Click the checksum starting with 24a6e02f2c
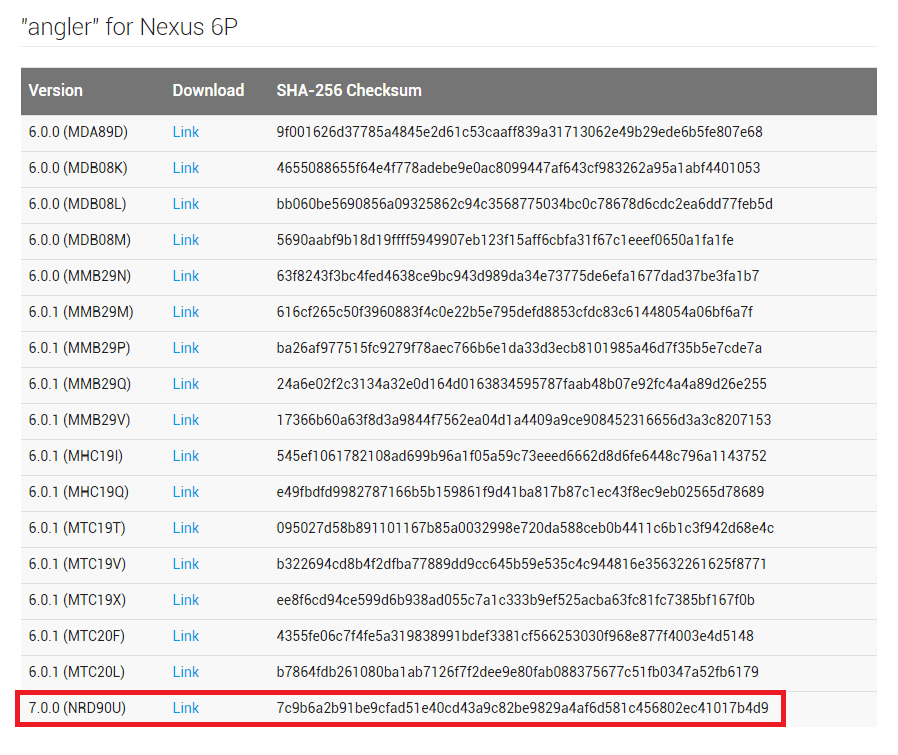The image size is (898, 755). 522,384
